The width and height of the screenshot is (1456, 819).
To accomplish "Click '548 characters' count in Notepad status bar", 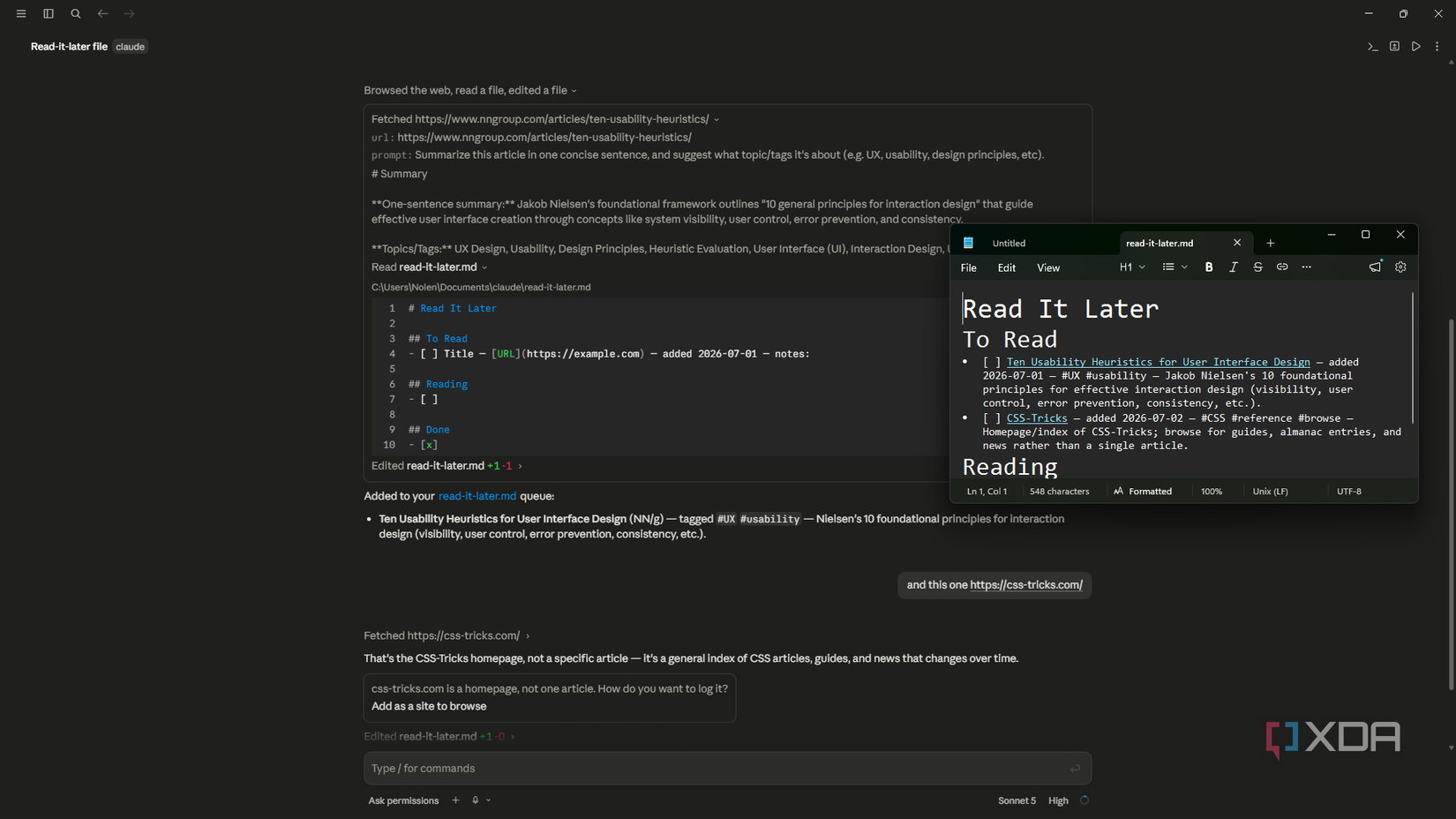I will (x=1059, y=492).
